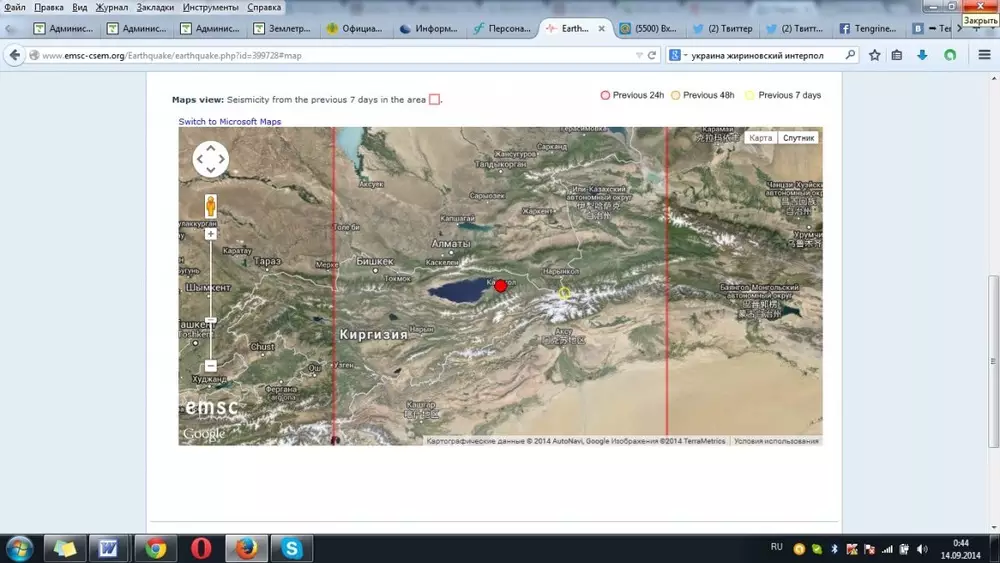Bookmark page with the star icon
This screenshot has width=1000, height=563.
[875, 55]
